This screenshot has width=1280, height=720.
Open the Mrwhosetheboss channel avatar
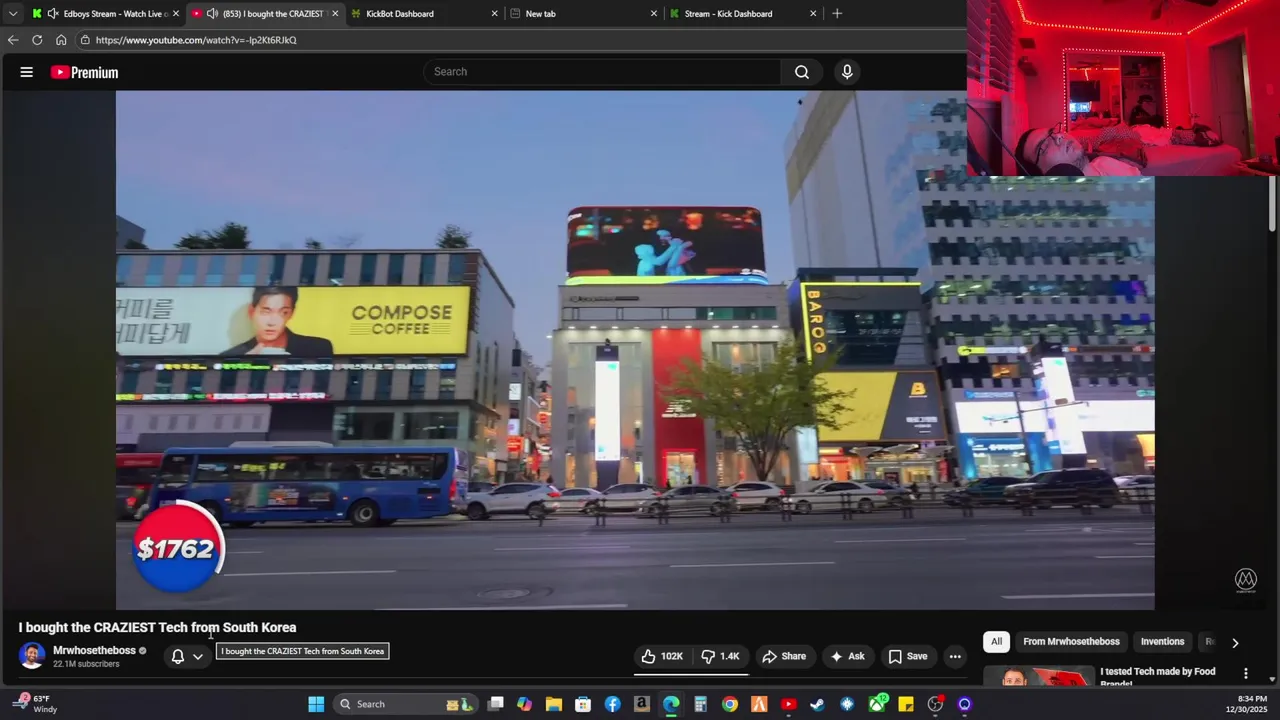(x=32, y=656)
